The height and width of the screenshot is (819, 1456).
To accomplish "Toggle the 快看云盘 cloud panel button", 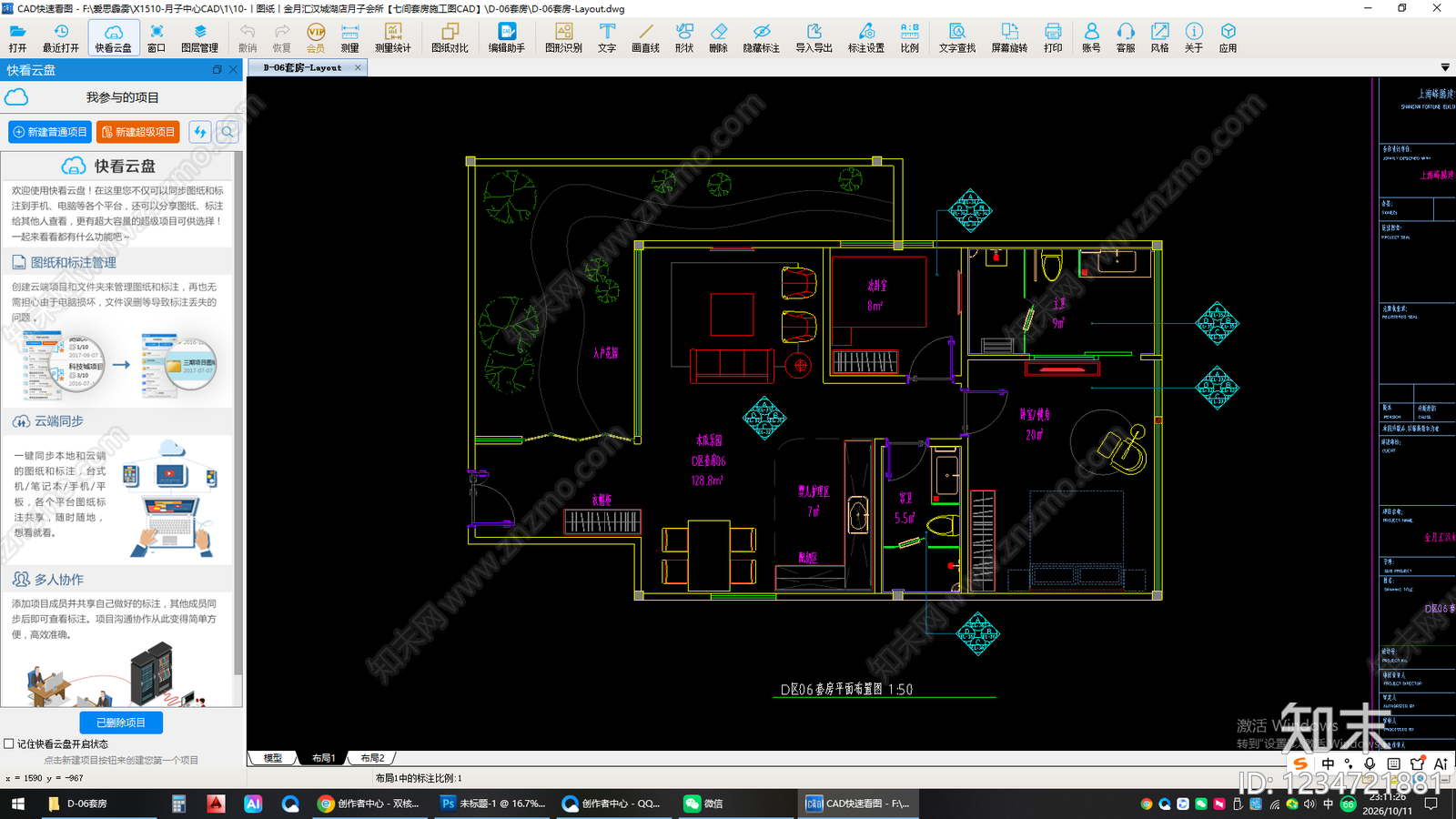I will click(113, 38).
